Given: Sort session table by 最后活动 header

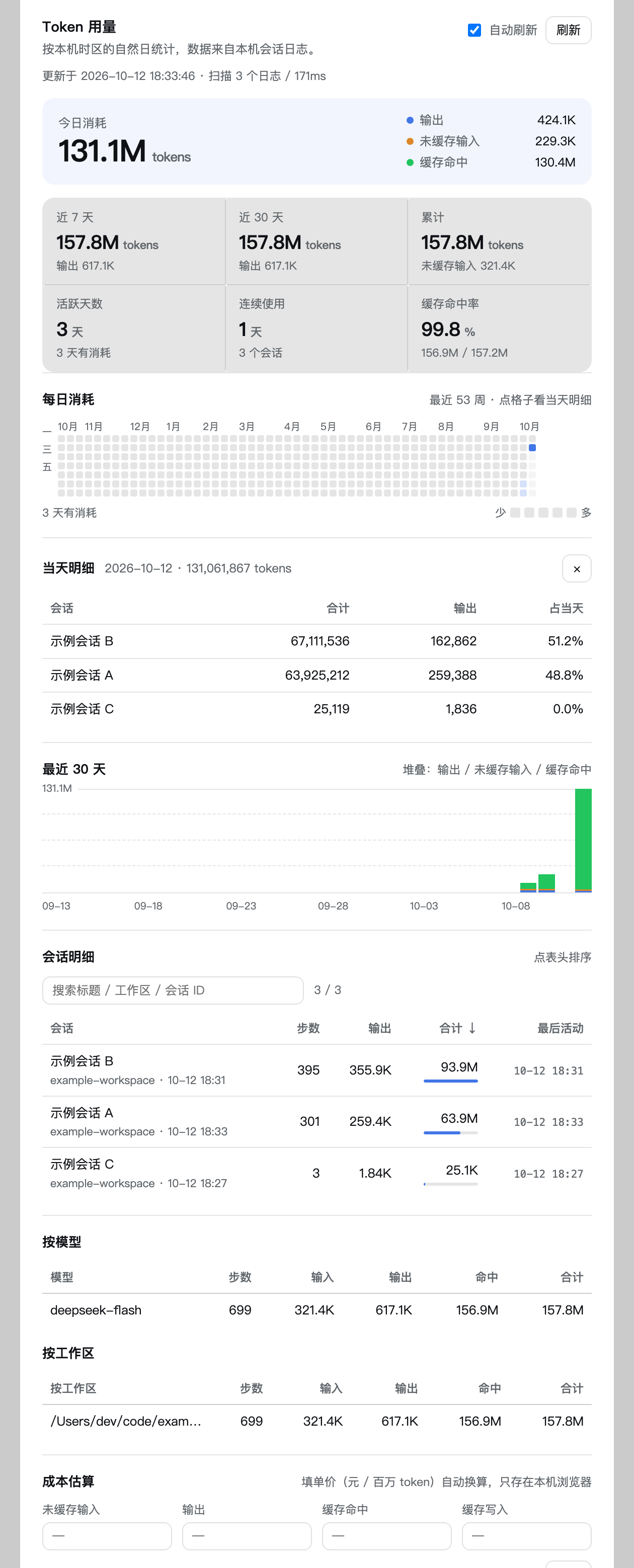Looking at the screenshot, I should pos(560,1028).
